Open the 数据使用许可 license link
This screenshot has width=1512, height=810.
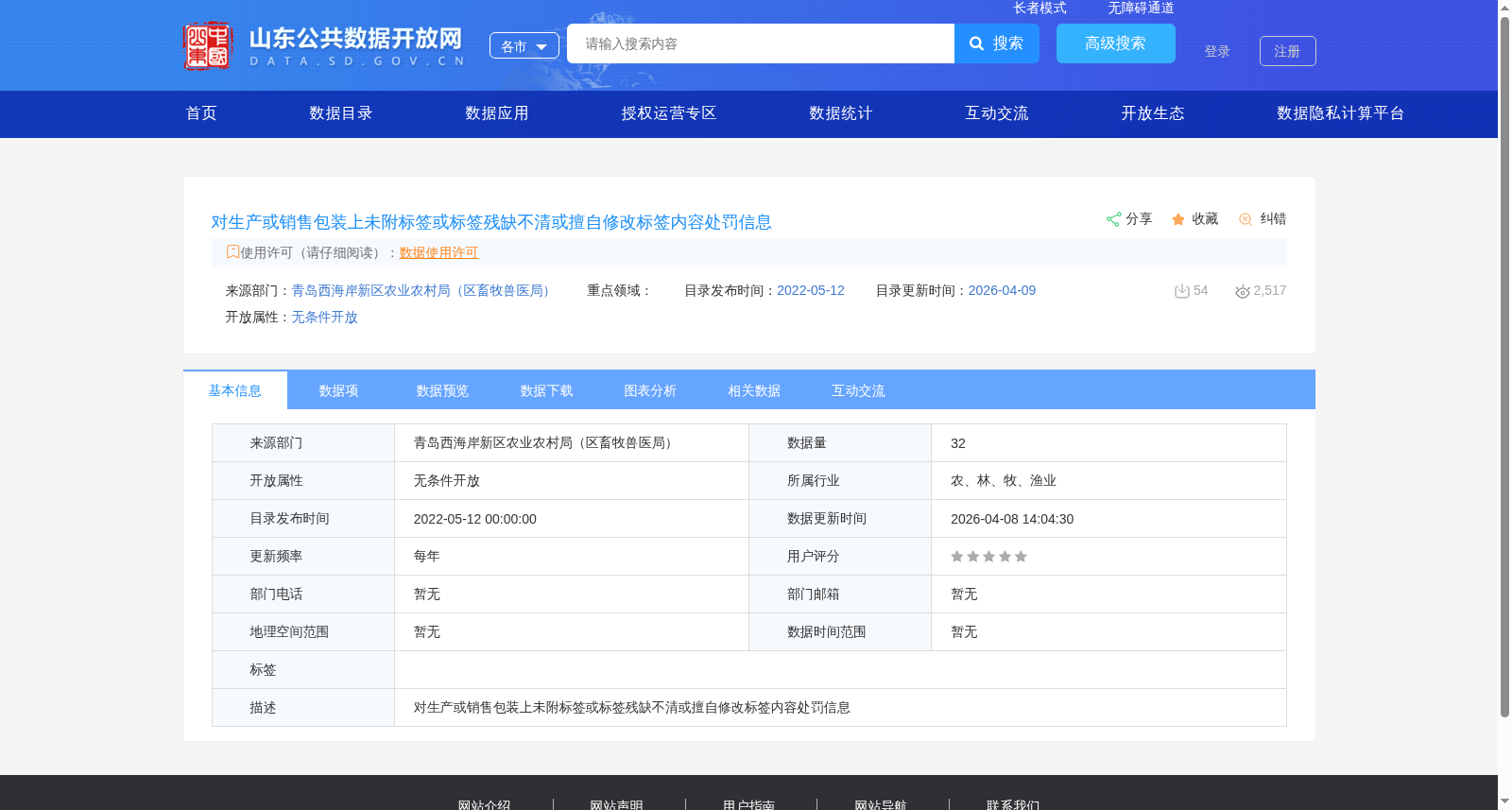click(x=438, y=252)
